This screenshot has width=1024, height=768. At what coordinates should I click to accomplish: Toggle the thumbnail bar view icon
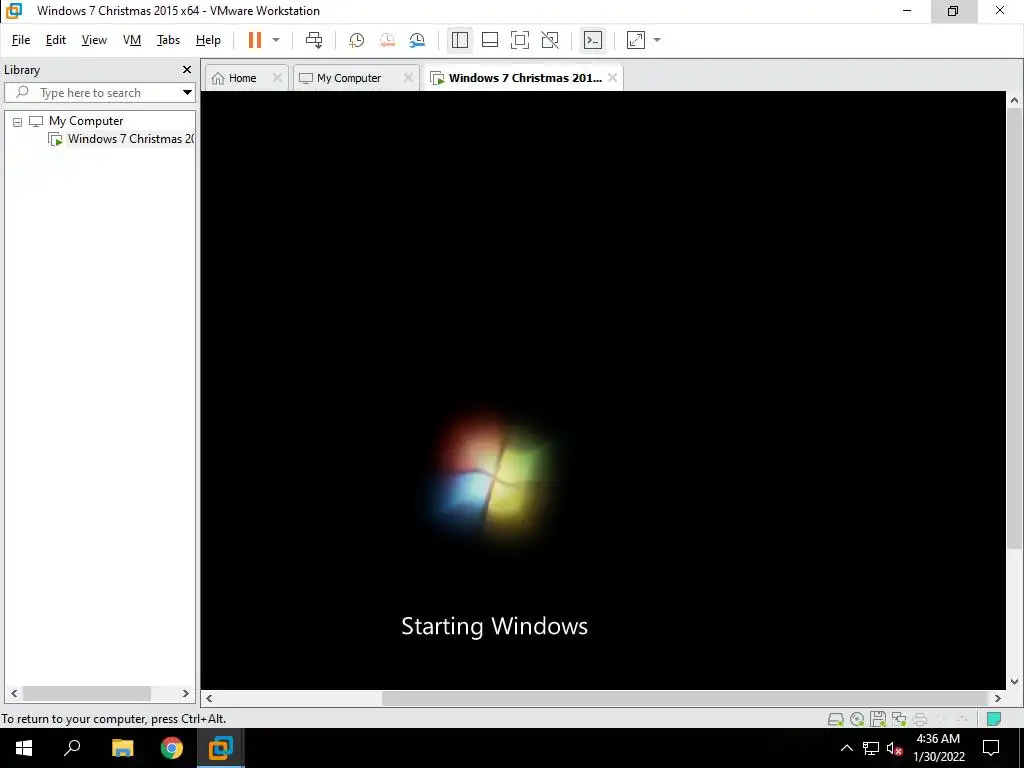tap(490, 40)
